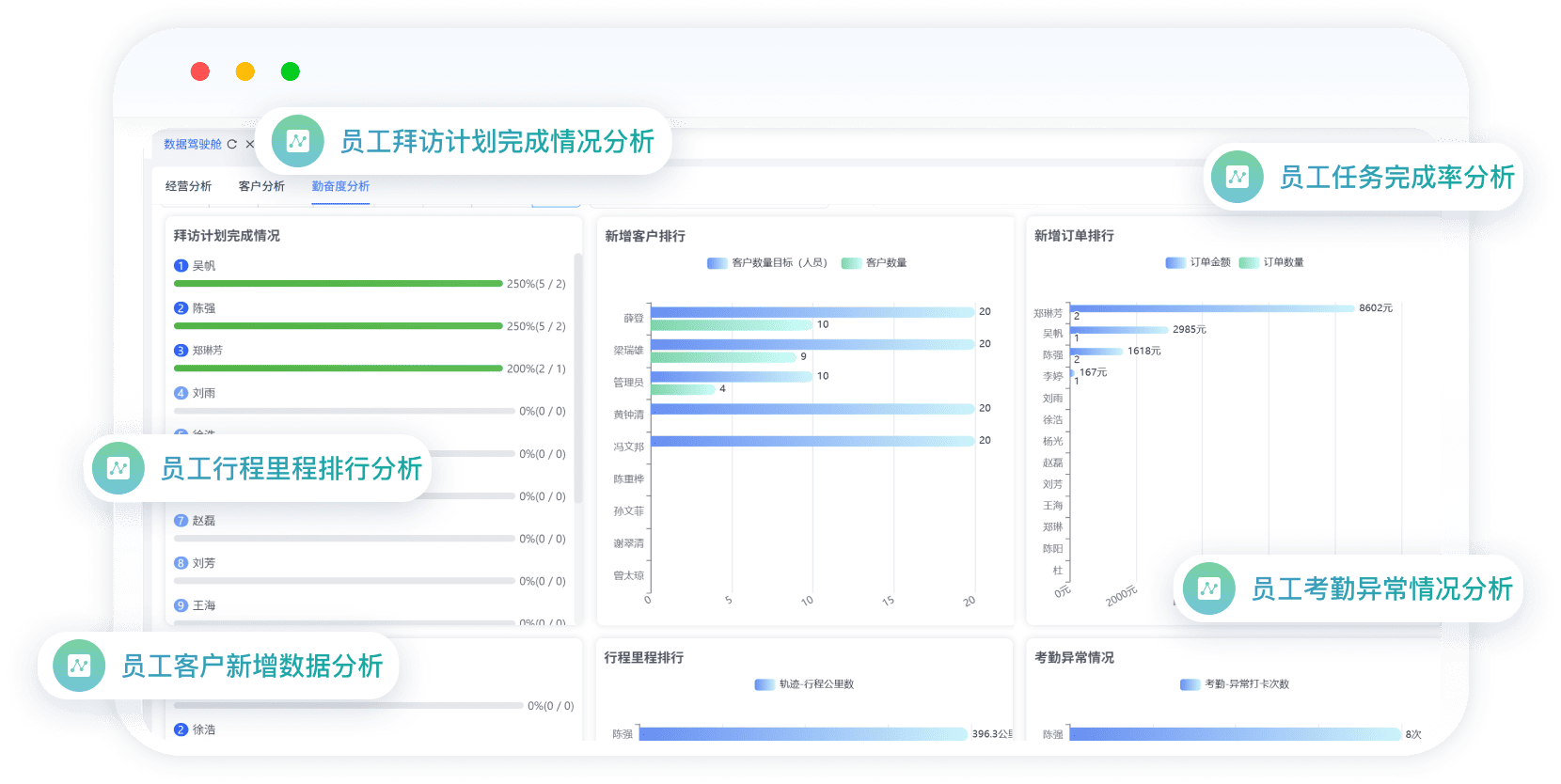
Task: Switch to the 经营分析 tab
Action: click(x=188, y=186)
